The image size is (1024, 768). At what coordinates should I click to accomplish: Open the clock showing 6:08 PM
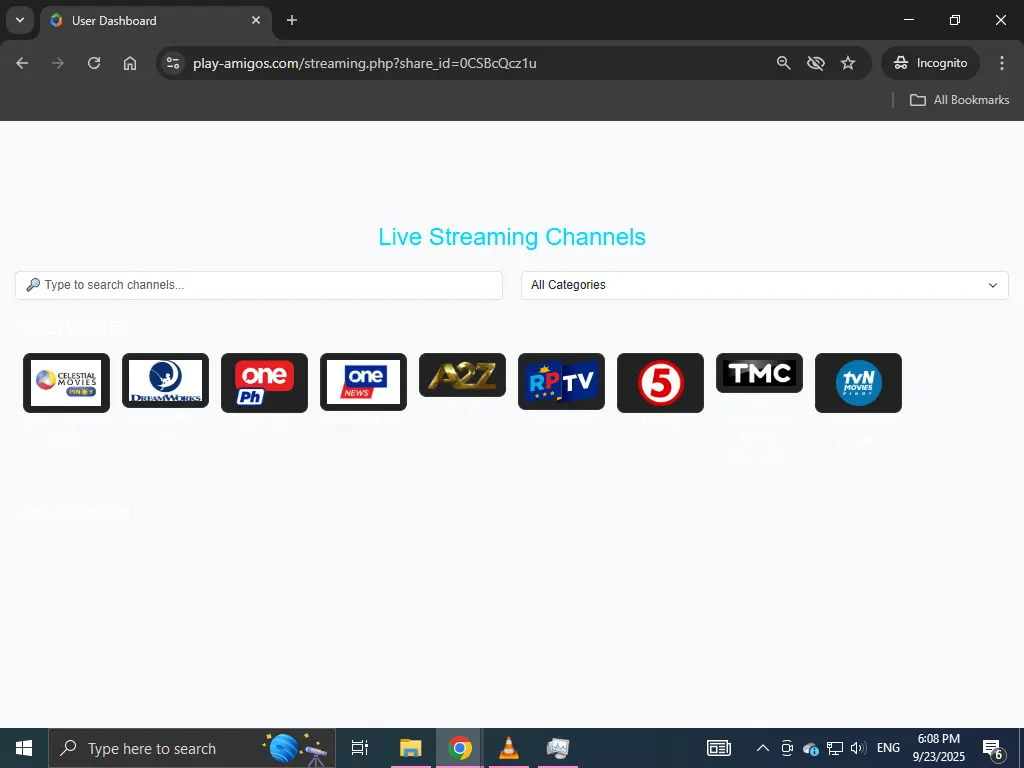pyautogui.click(x=938, y=748)
